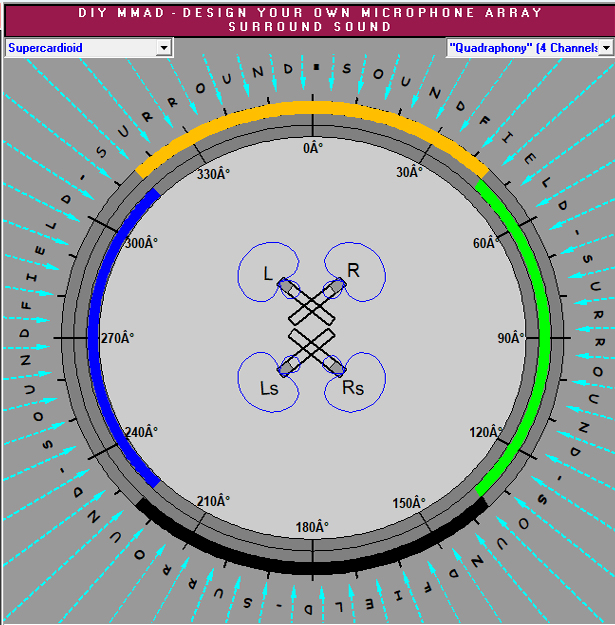This screenshot has width=615, height=625.
Task: Click the "Quadraphony" (4 Channels) text field
Action: pos(520,48)
